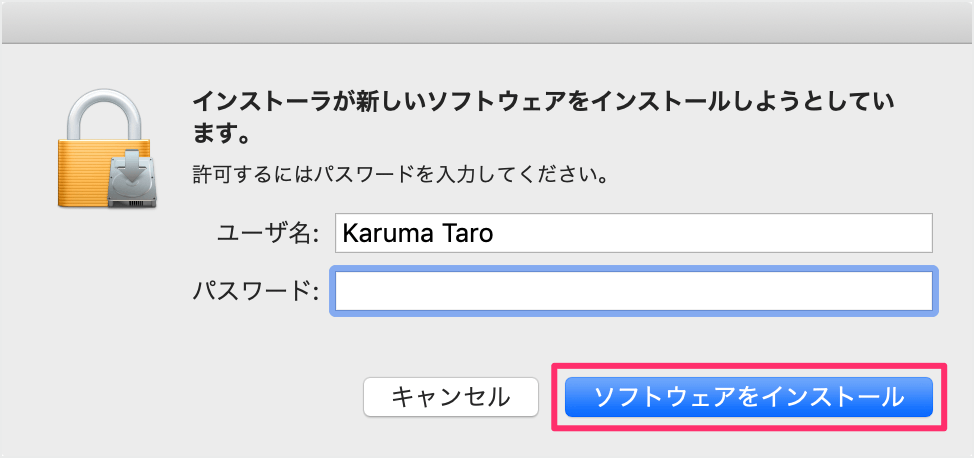Place the cursor on the Karuma Taro text
The height and width of the screenshot is (458, 974).
pos(417,233)
